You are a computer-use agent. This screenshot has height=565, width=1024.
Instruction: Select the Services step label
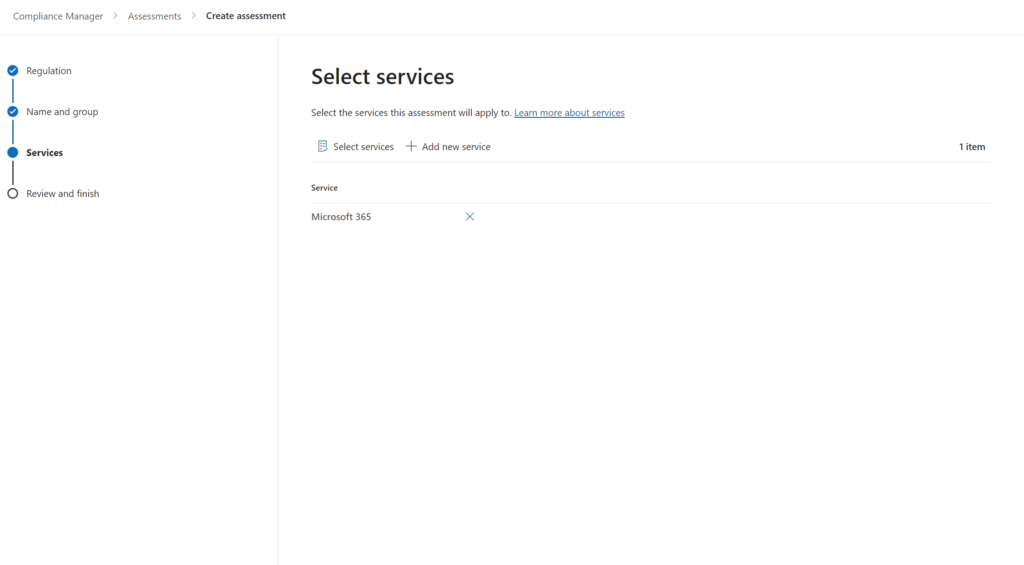tap(45, 153)
